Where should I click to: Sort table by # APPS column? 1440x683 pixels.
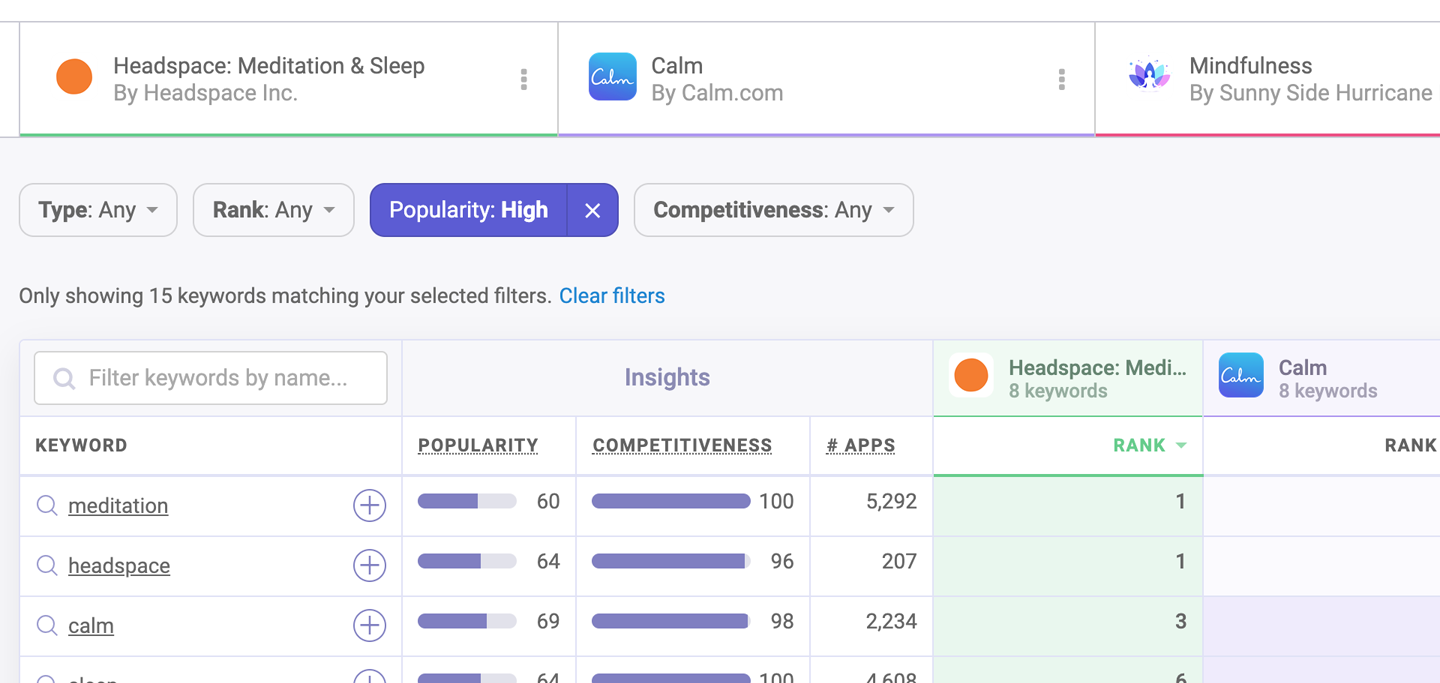[861, 446]
